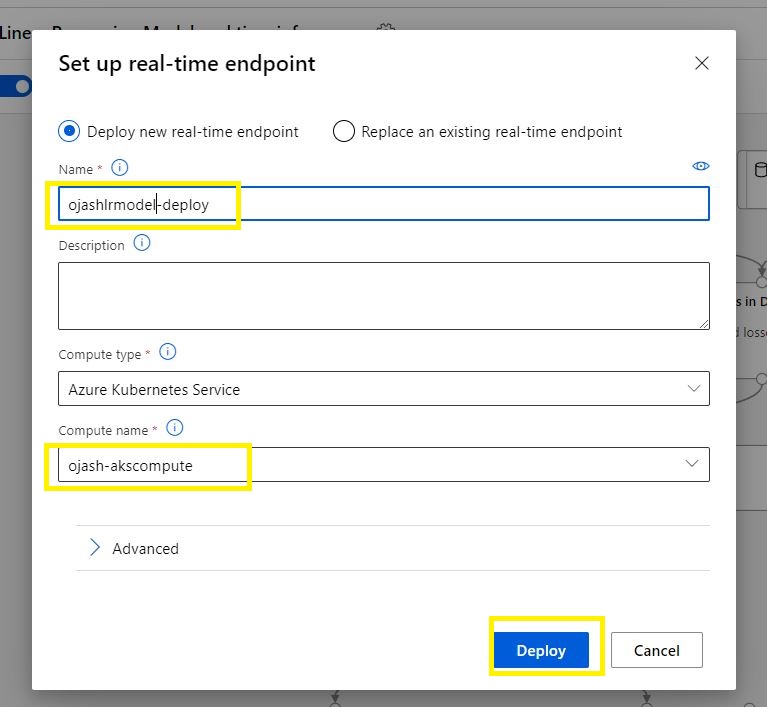Open the Compute name dropdown
Viewport: 767px width, 707px height.
(384, 464)
